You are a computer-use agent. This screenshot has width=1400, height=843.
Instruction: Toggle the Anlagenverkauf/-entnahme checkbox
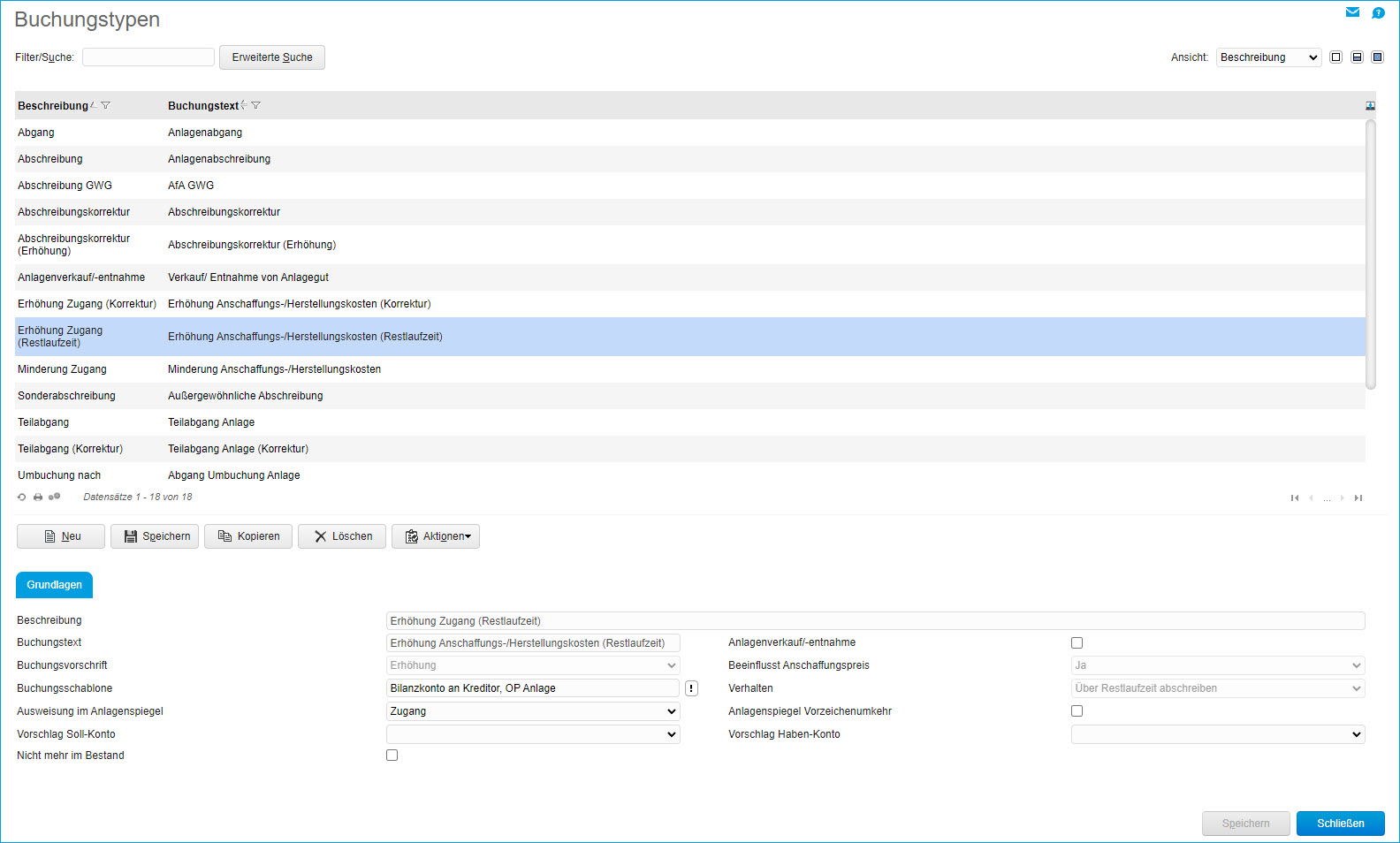pos(1077,643)
